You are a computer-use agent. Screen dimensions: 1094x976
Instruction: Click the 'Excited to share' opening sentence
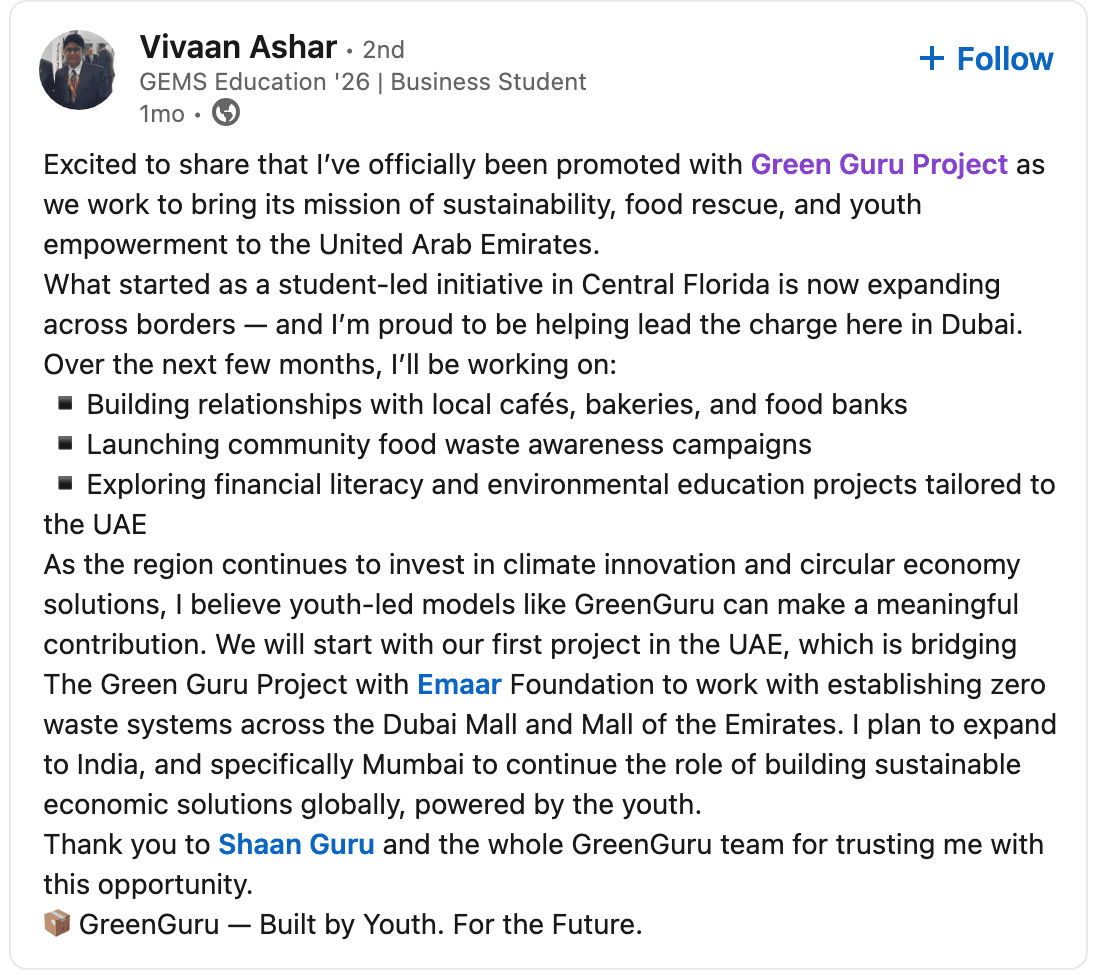click(394, 164)
